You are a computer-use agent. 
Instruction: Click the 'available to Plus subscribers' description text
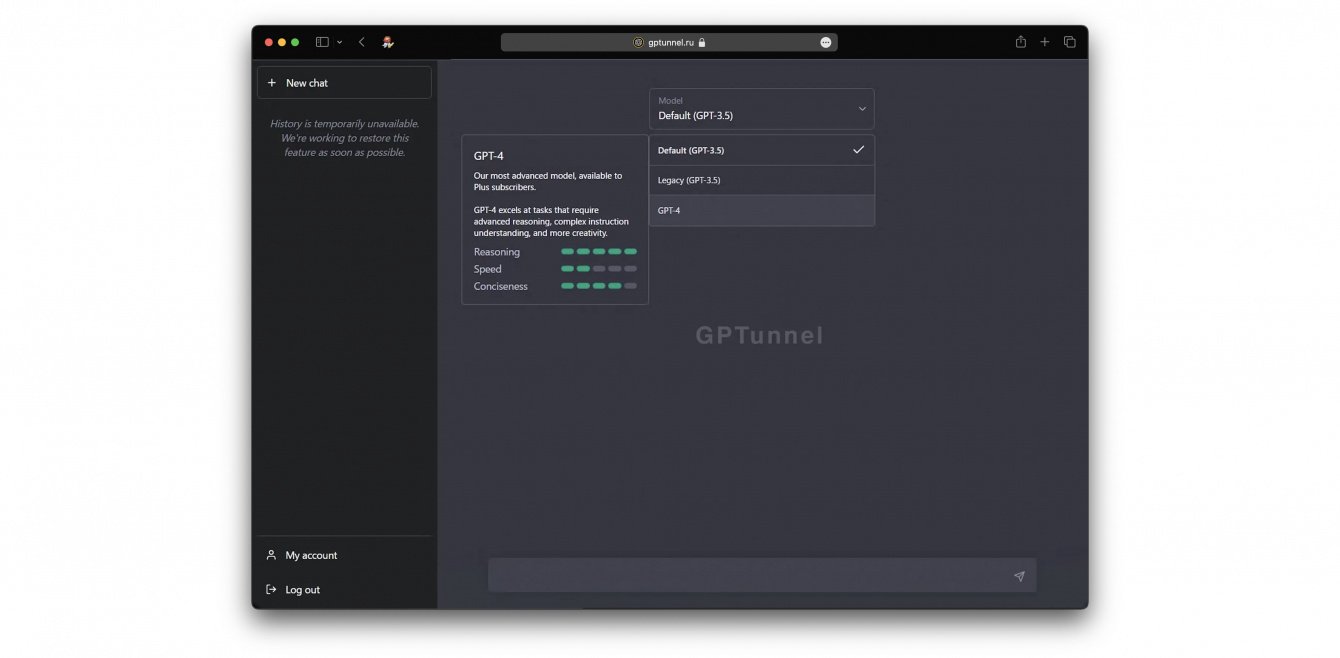point(548,181)
